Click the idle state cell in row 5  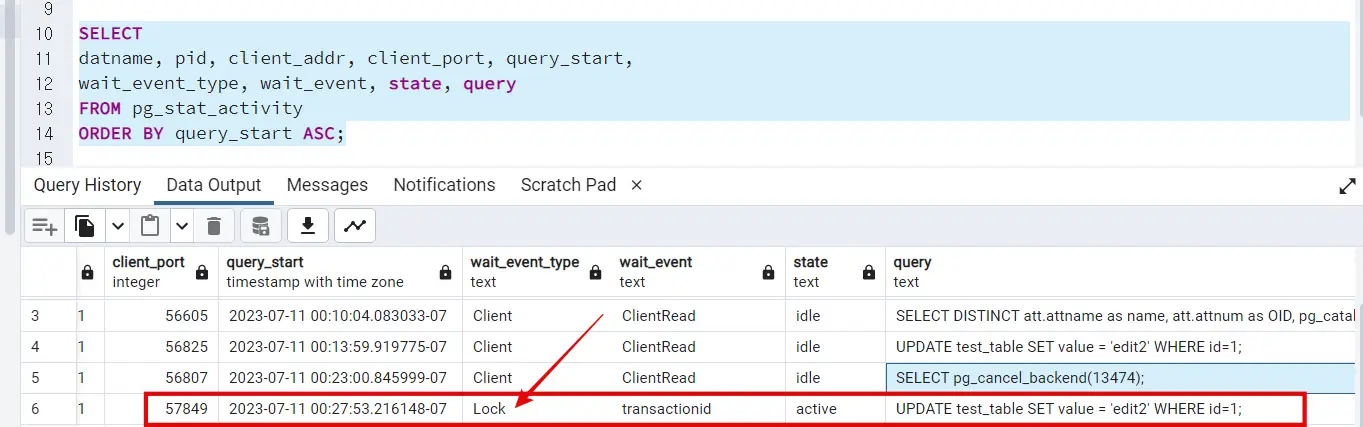click(835, 378)
